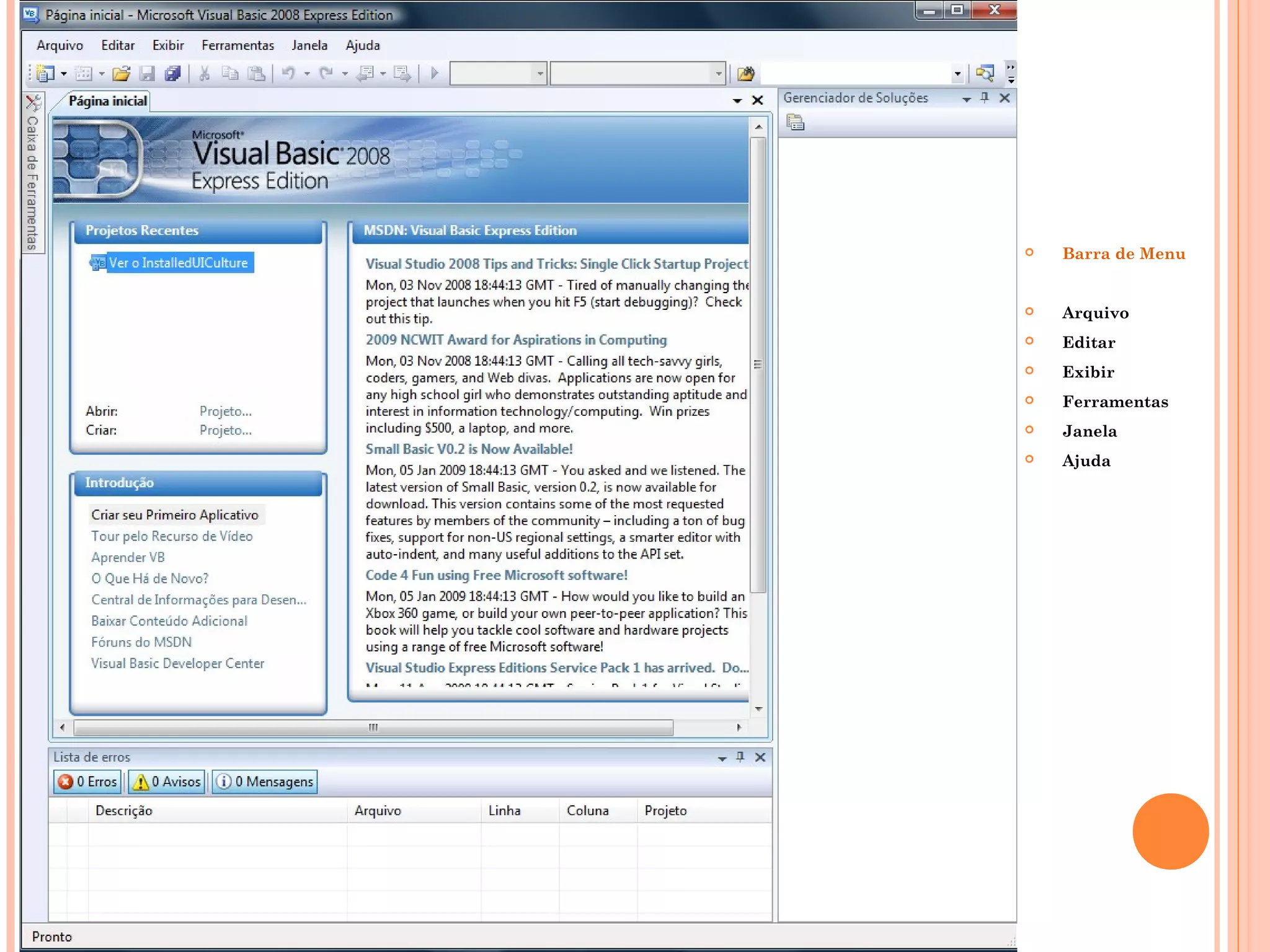This screenshot has height=952, width=1270.
Task: Open Small Basic V0.2 is Now Available link
Action: click(469, 449)
